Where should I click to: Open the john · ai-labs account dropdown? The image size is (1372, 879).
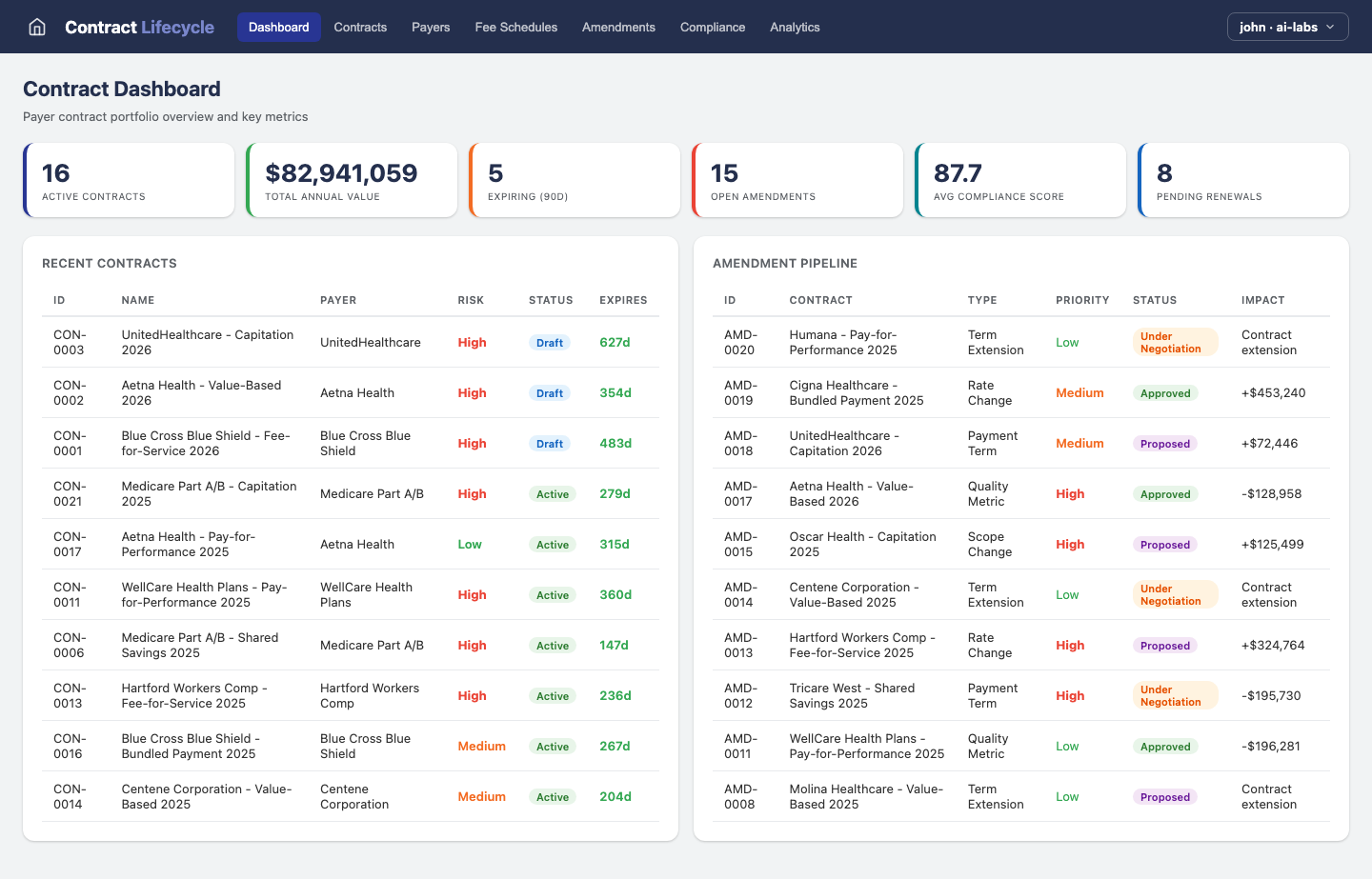pos(1287,27)
